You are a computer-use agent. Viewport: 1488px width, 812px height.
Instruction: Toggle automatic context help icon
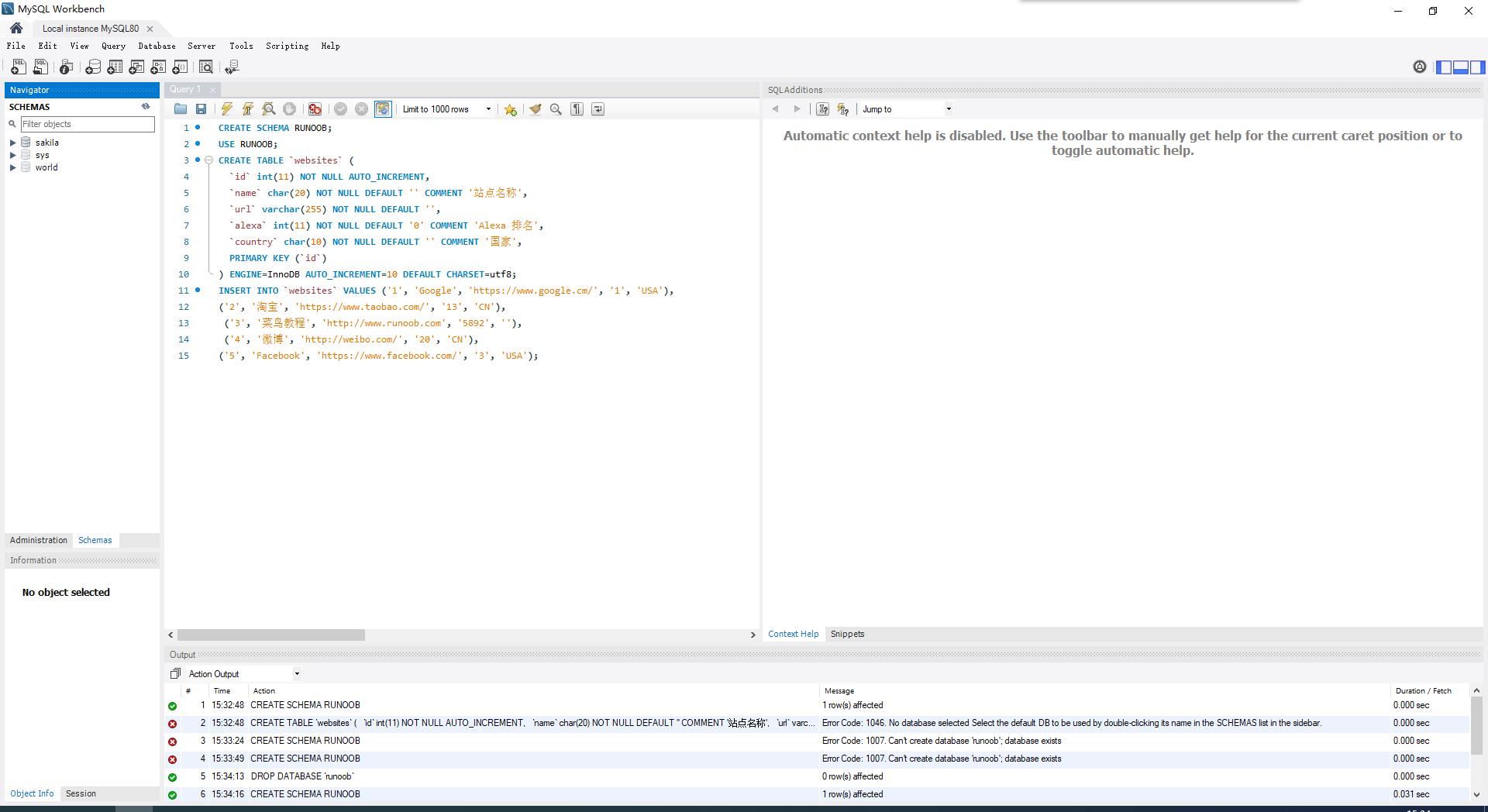[843, 109]
